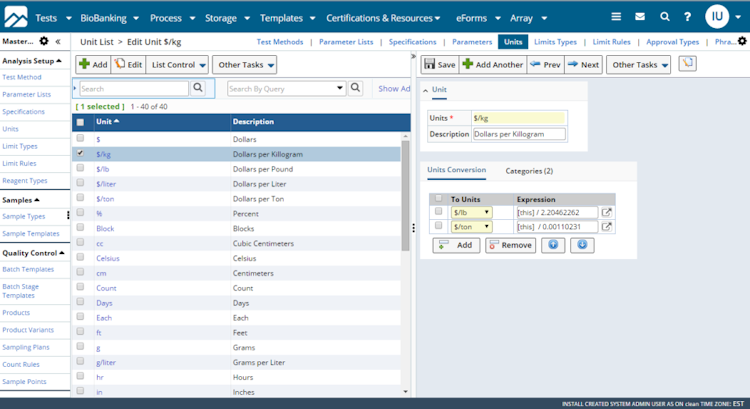The height and width of the screenshot is (409, 750).
Task: Click the Sample Types options dots
Action: pos(68,216)
